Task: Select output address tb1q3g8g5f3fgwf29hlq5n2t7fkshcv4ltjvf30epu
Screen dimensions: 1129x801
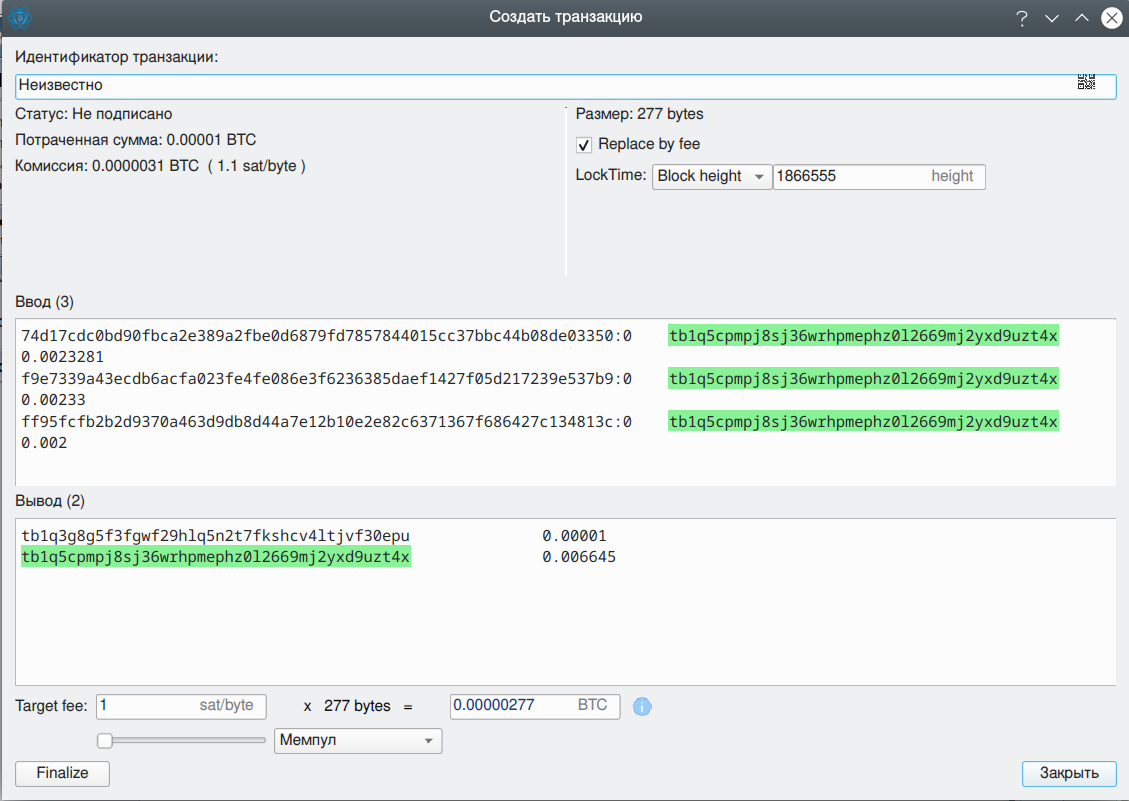Action: (x=215, y=536)
